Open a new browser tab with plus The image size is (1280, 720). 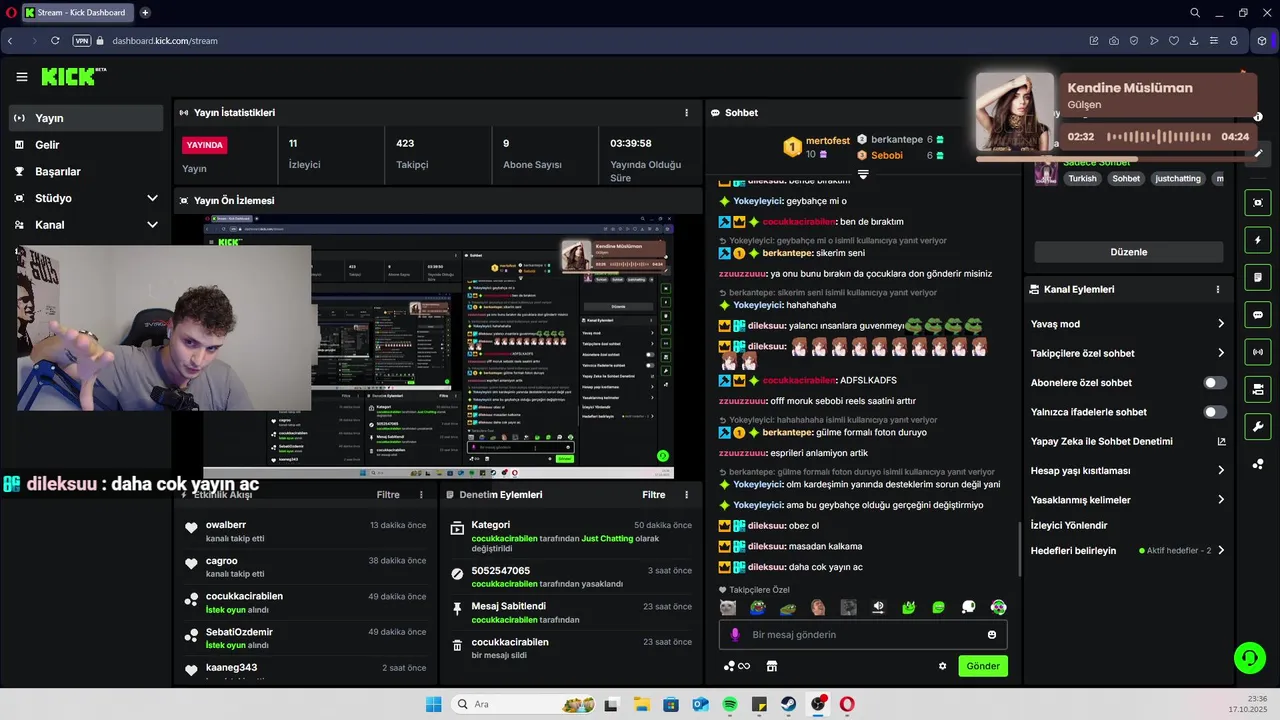(145, 13)
